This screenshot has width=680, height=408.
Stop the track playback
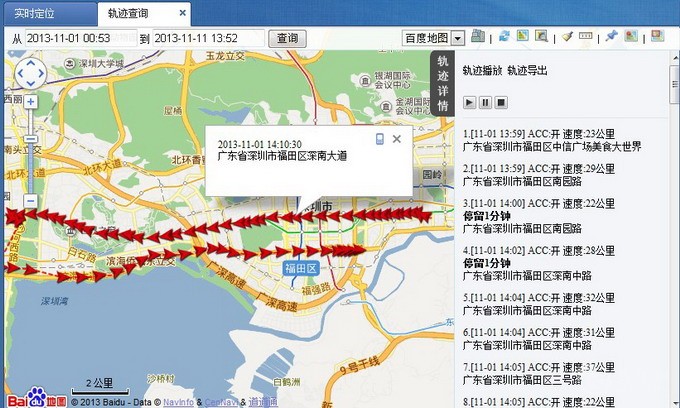click(501, 102)
